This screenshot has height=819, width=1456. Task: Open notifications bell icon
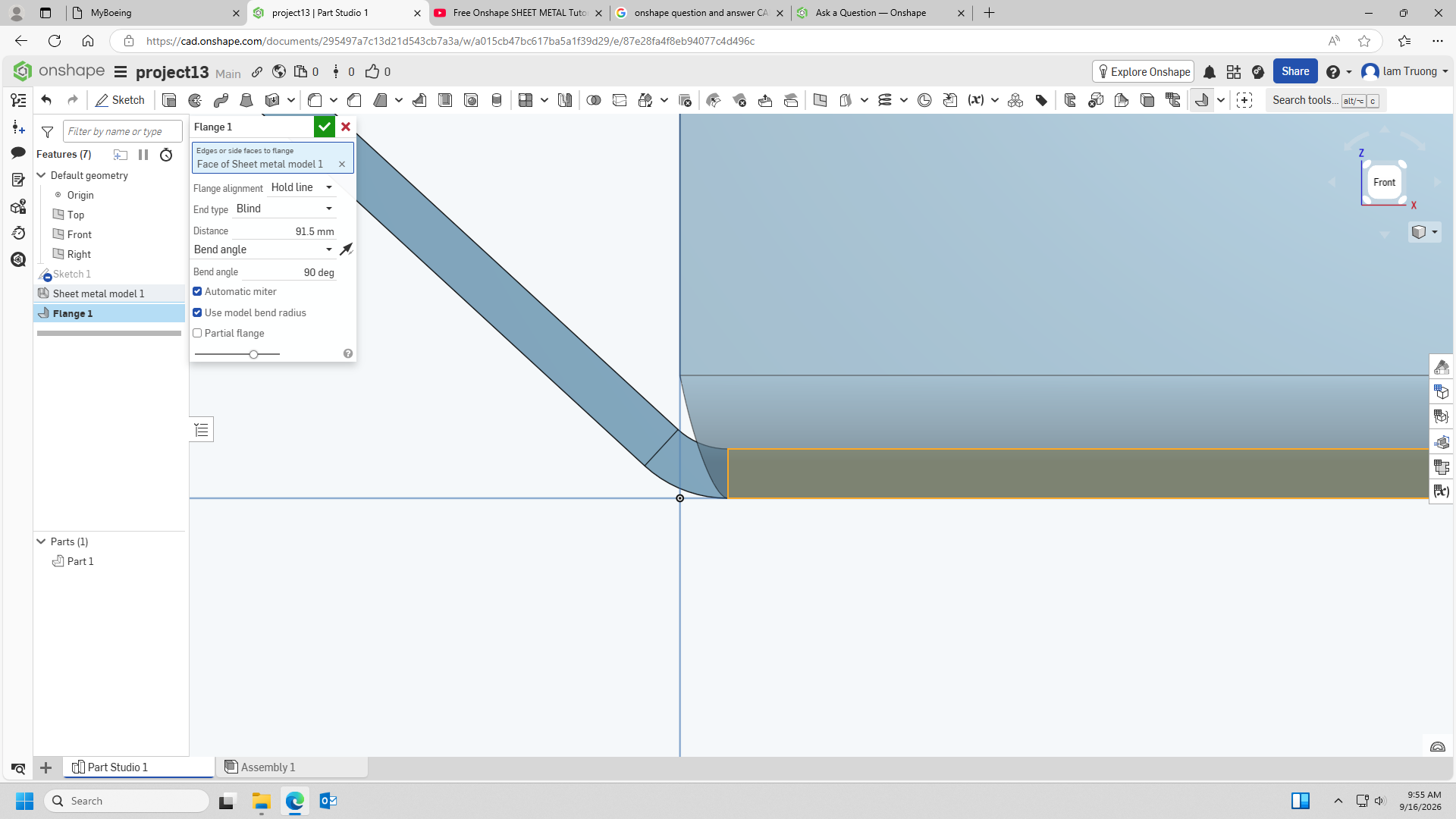(x=1210, y=72)
